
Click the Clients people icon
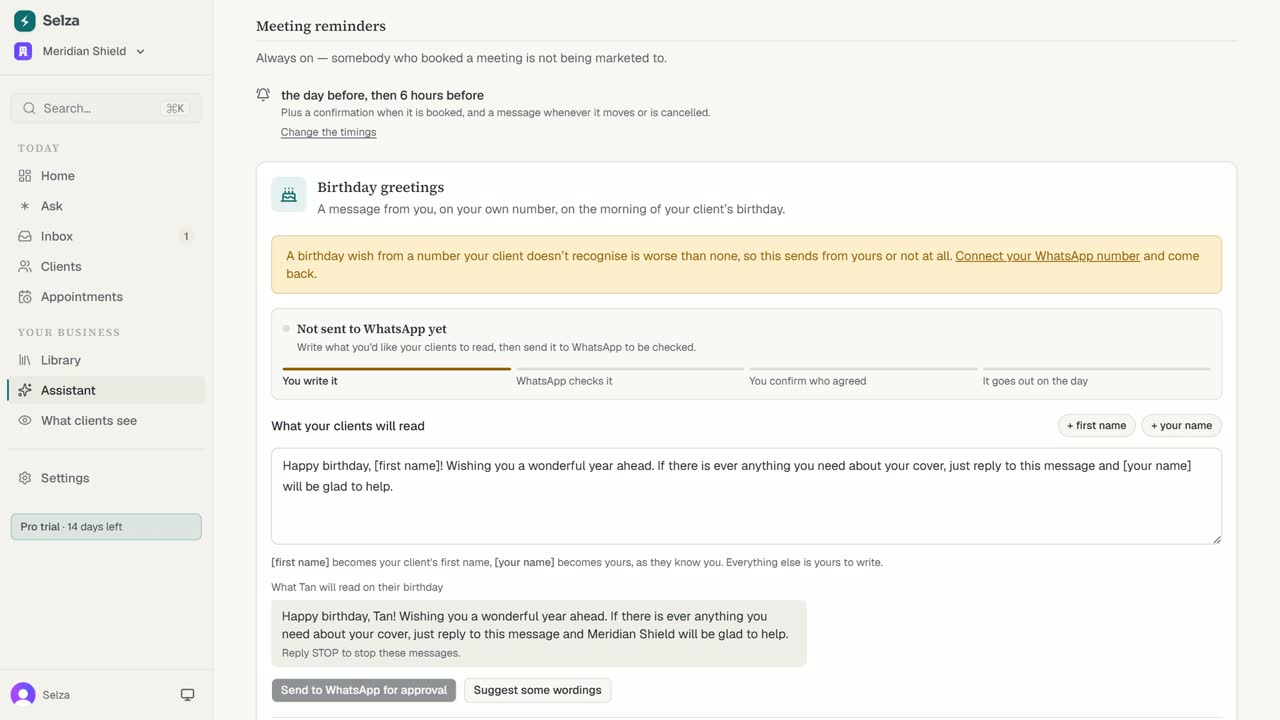[x=25, y=266]
